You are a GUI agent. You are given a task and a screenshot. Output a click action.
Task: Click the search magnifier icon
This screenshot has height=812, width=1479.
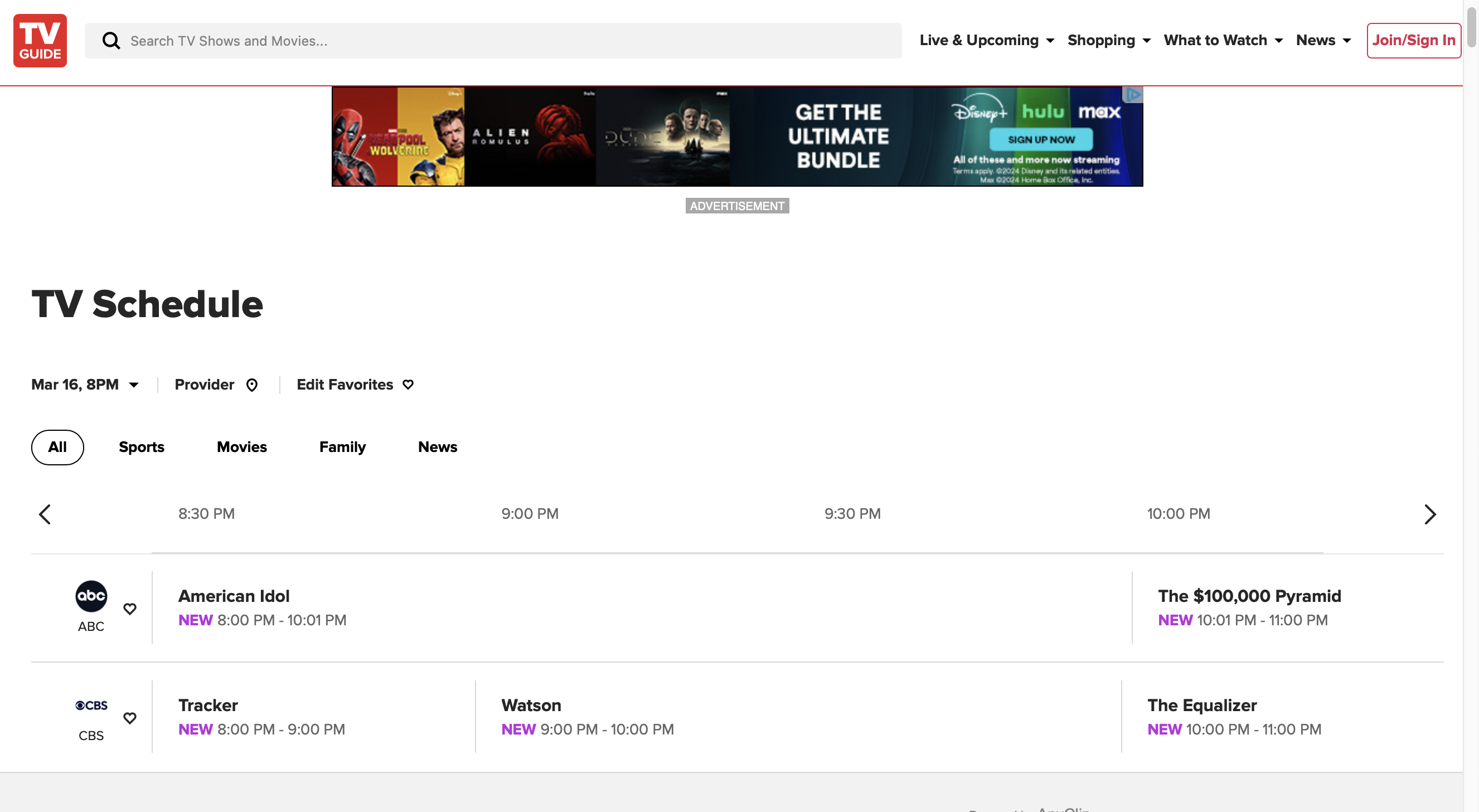tap(111, 41)
